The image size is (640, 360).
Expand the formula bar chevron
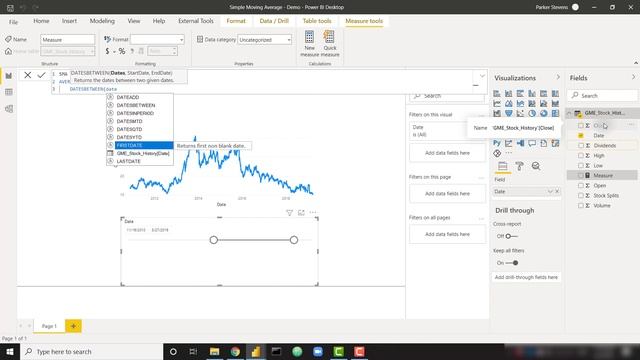[x=482, y=76]
